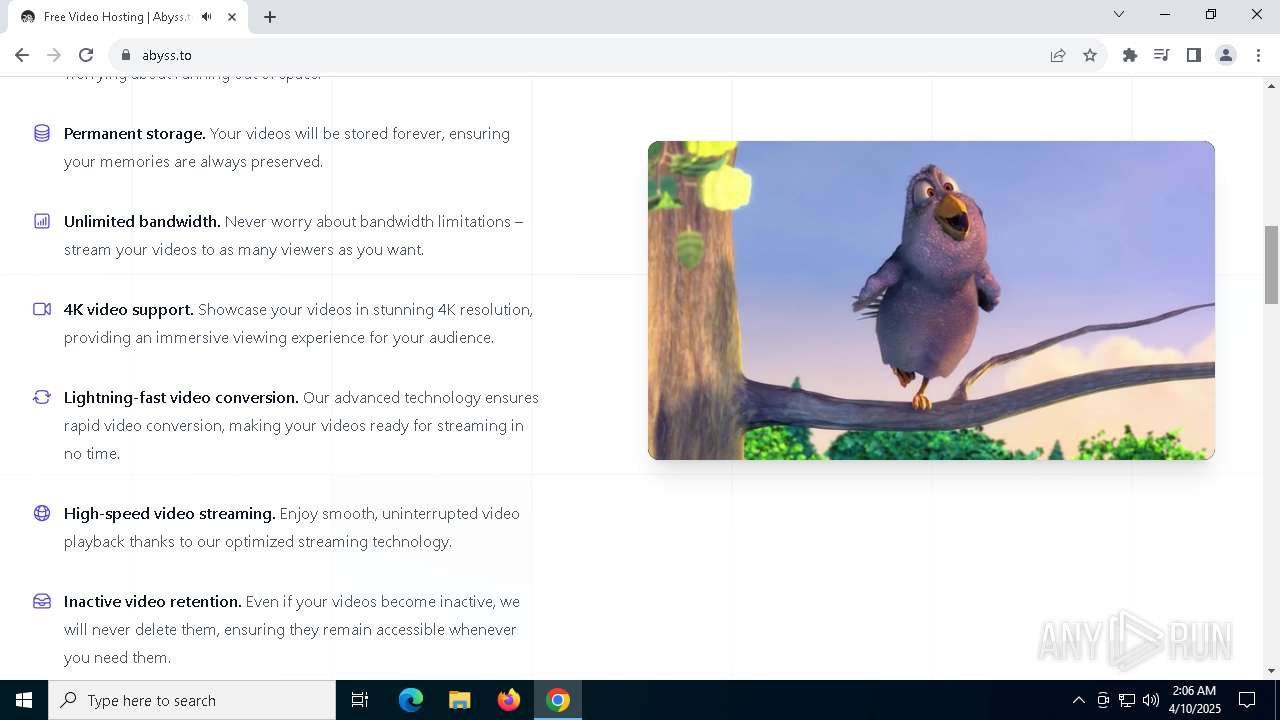Bookmark this tab with star icon

1090,55
